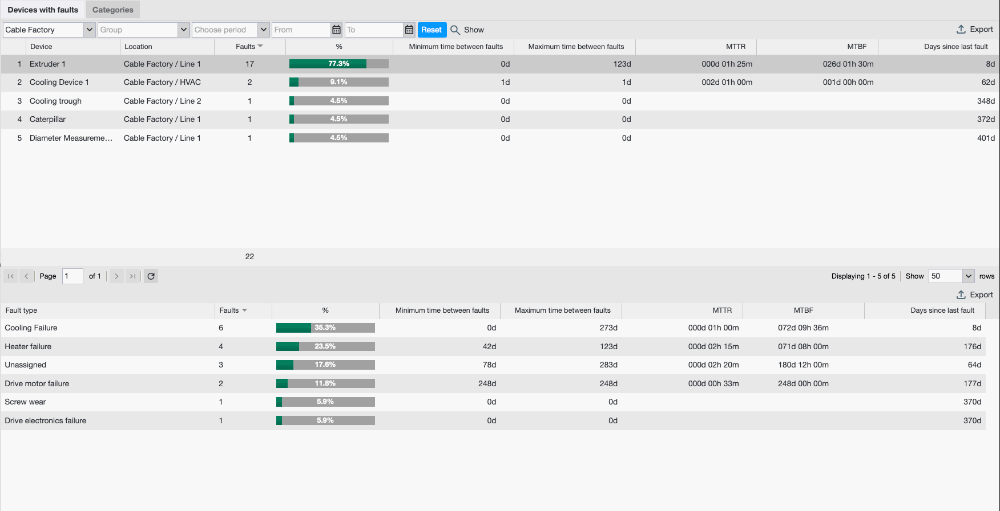Click the Extruder 1 percentage bar
Image resolution: width=1000 pixels, height=511 pixels.
[338, 64]
